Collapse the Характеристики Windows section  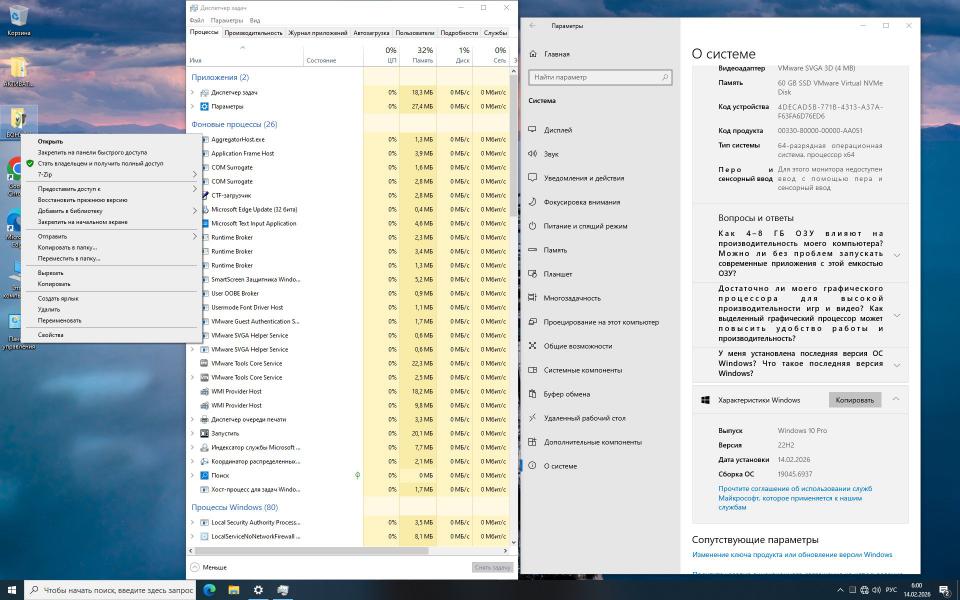click(896, 399)
